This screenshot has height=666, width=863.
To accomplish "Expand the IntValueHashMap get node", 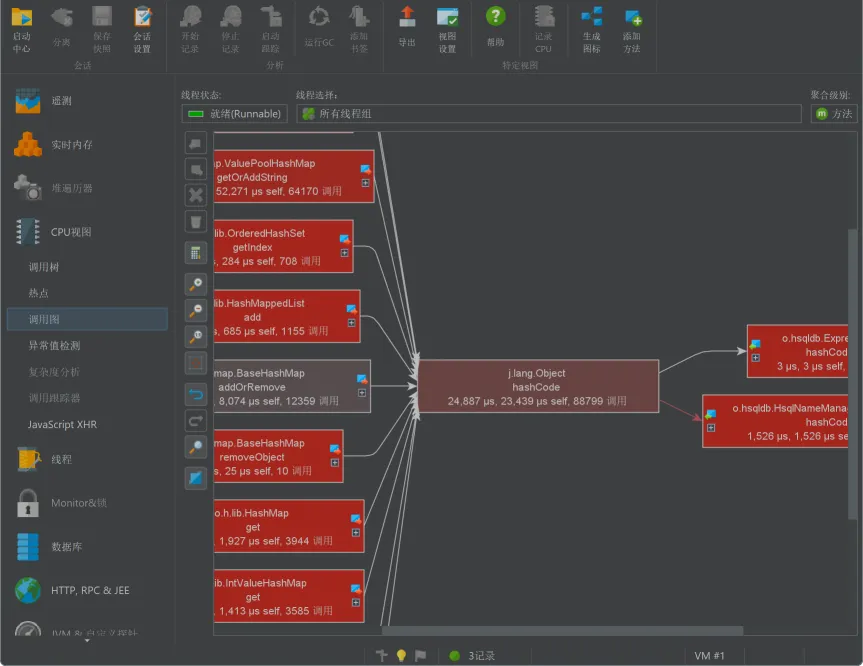I will [x=356, y=602].
